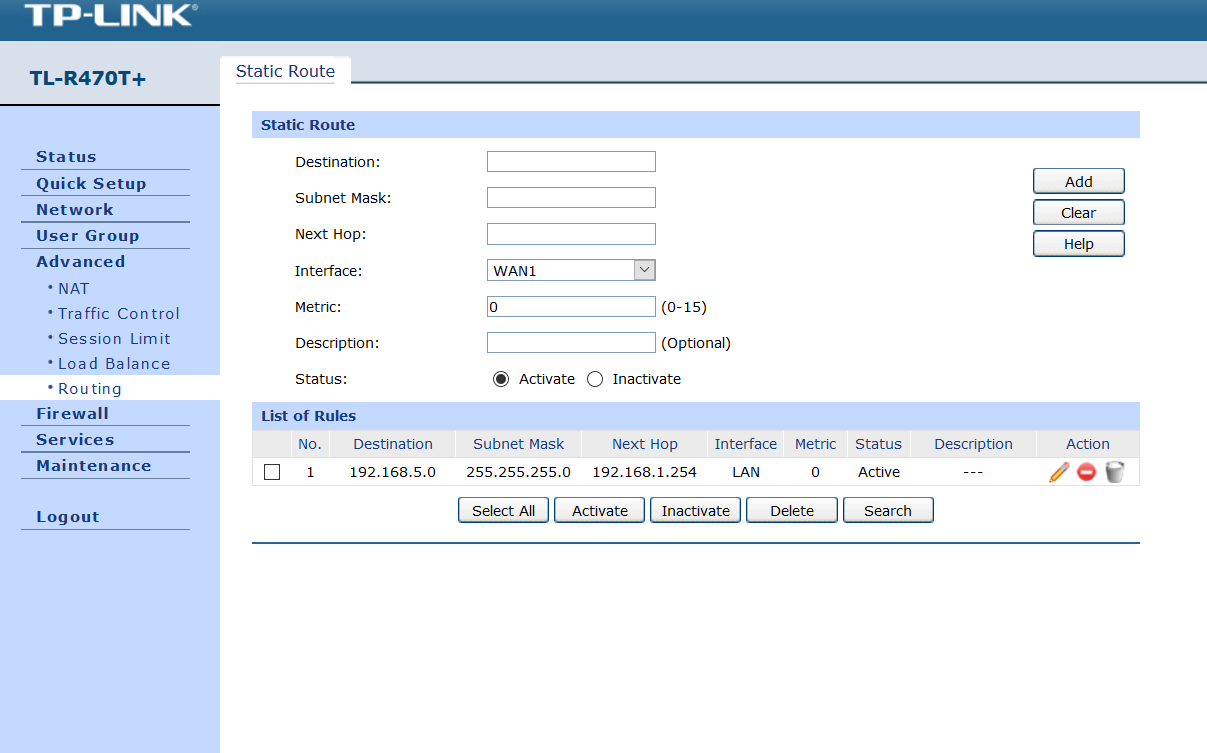Tick the checkbox for rule 1
The width and height of the screenshot is (1207, 753).
pyautogui.click(x=272, y=472)
